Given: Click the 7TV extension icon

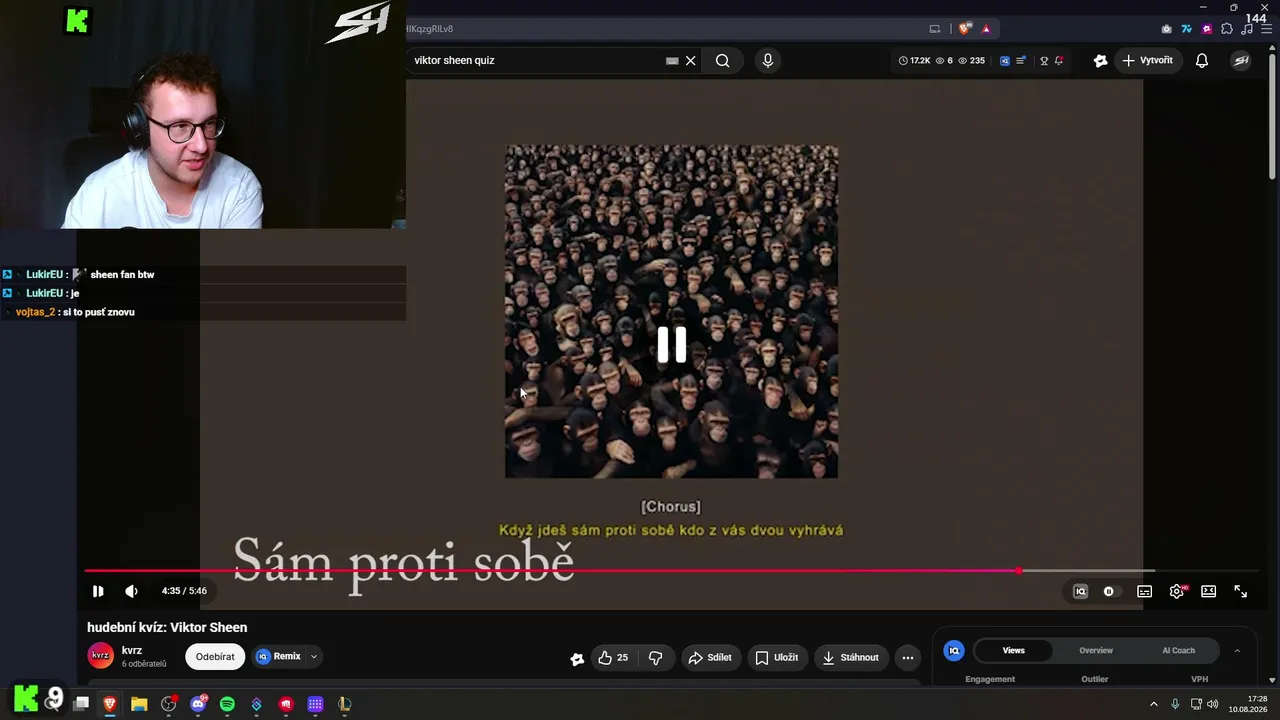Looking at the screenshot, I should pyautogui.click(x=1187, y=29).
